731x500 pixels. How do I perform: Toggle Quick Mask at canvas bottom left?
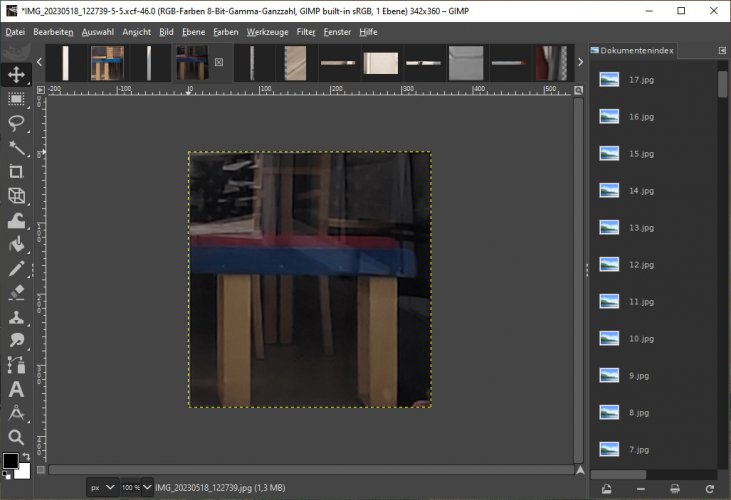(41, 470)
